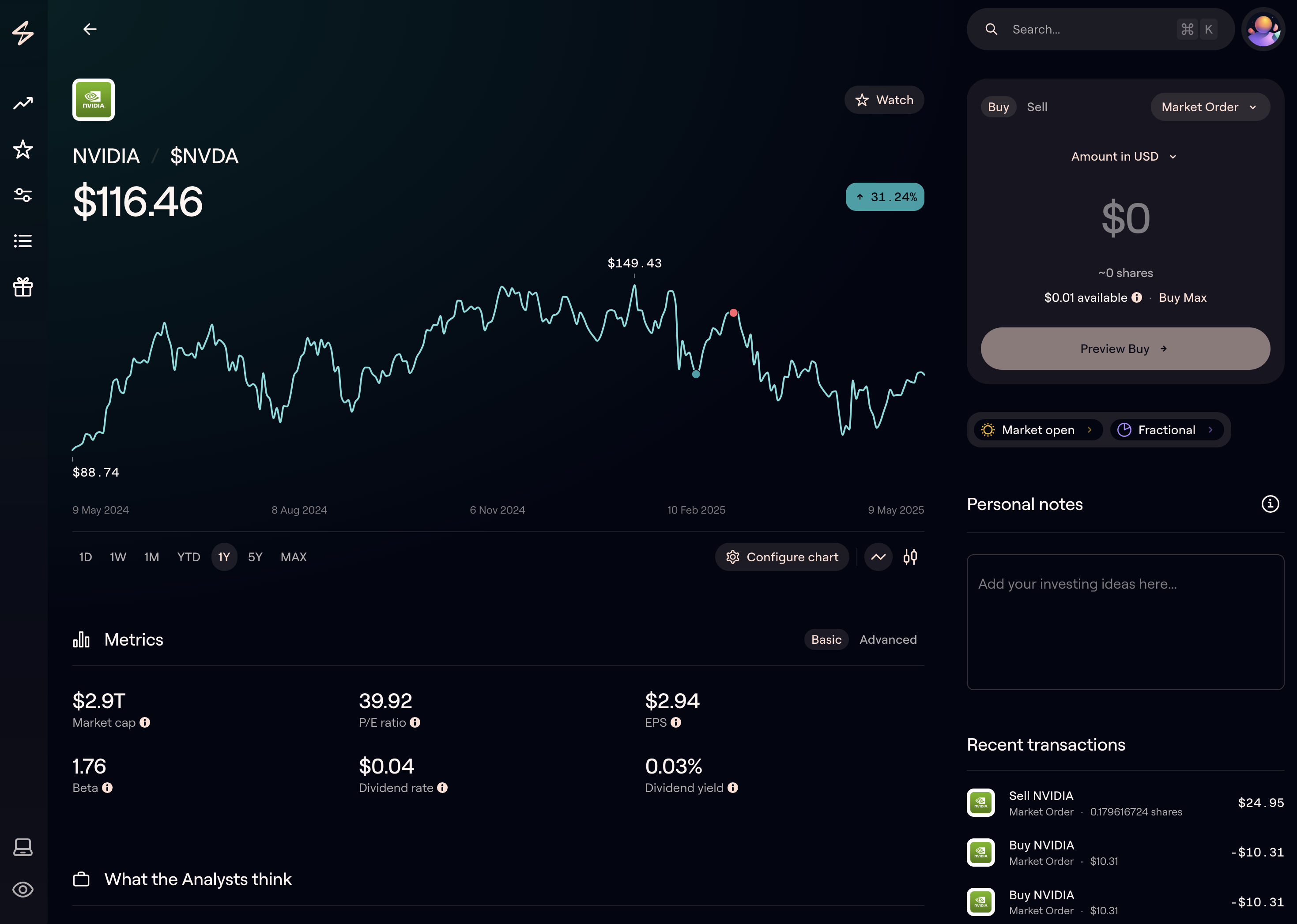Expand the Fractional shares chevron
Image resolution: width=1297 pixels, height=924 pixels.
pyautogui.click(x=1210, y=430)
